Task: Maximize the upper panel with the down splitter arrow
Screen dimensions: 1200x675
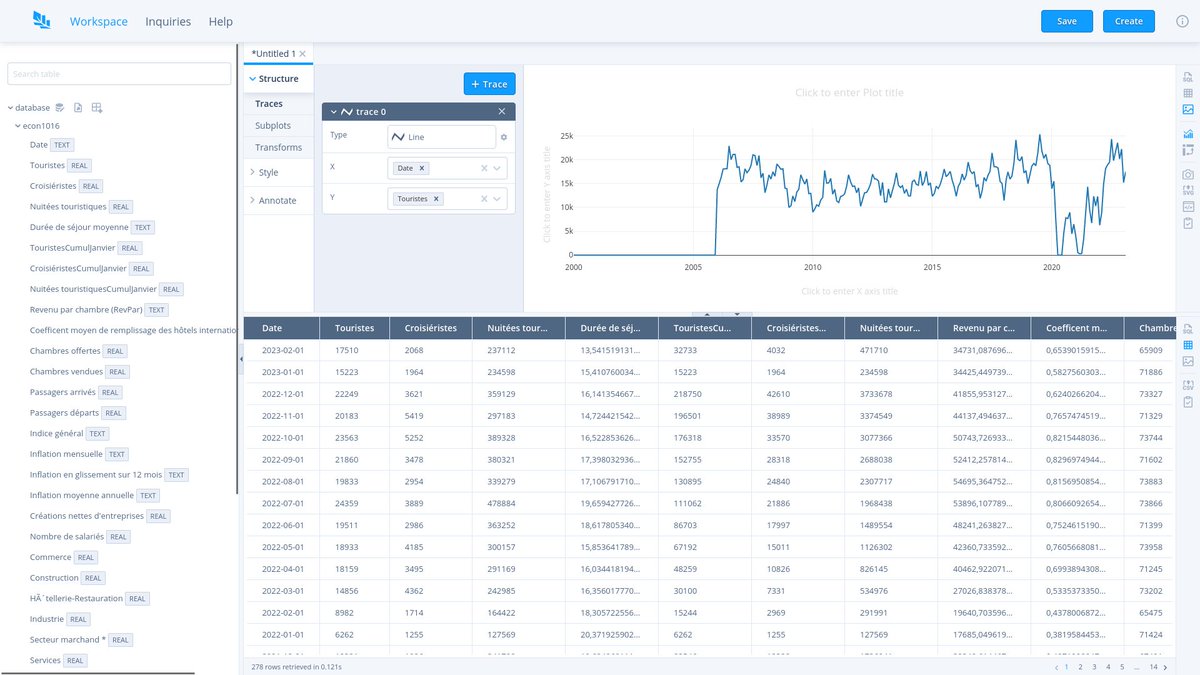Action: [736, 314]
